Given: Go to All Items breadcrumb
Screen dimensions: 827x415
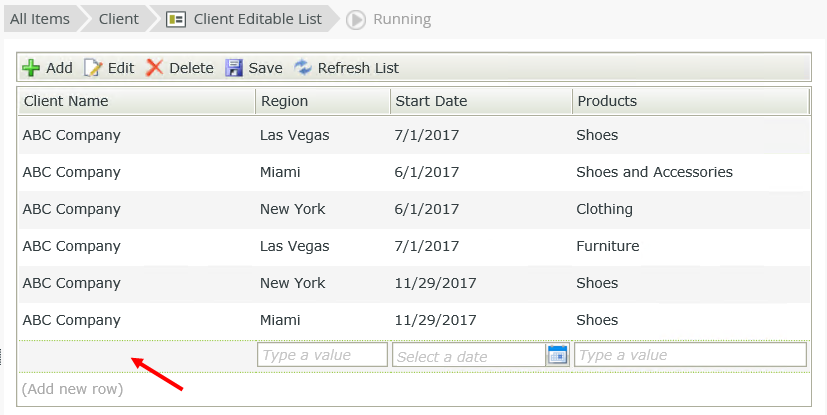Looking at the screenshot, I should click(x=40, y=19).
